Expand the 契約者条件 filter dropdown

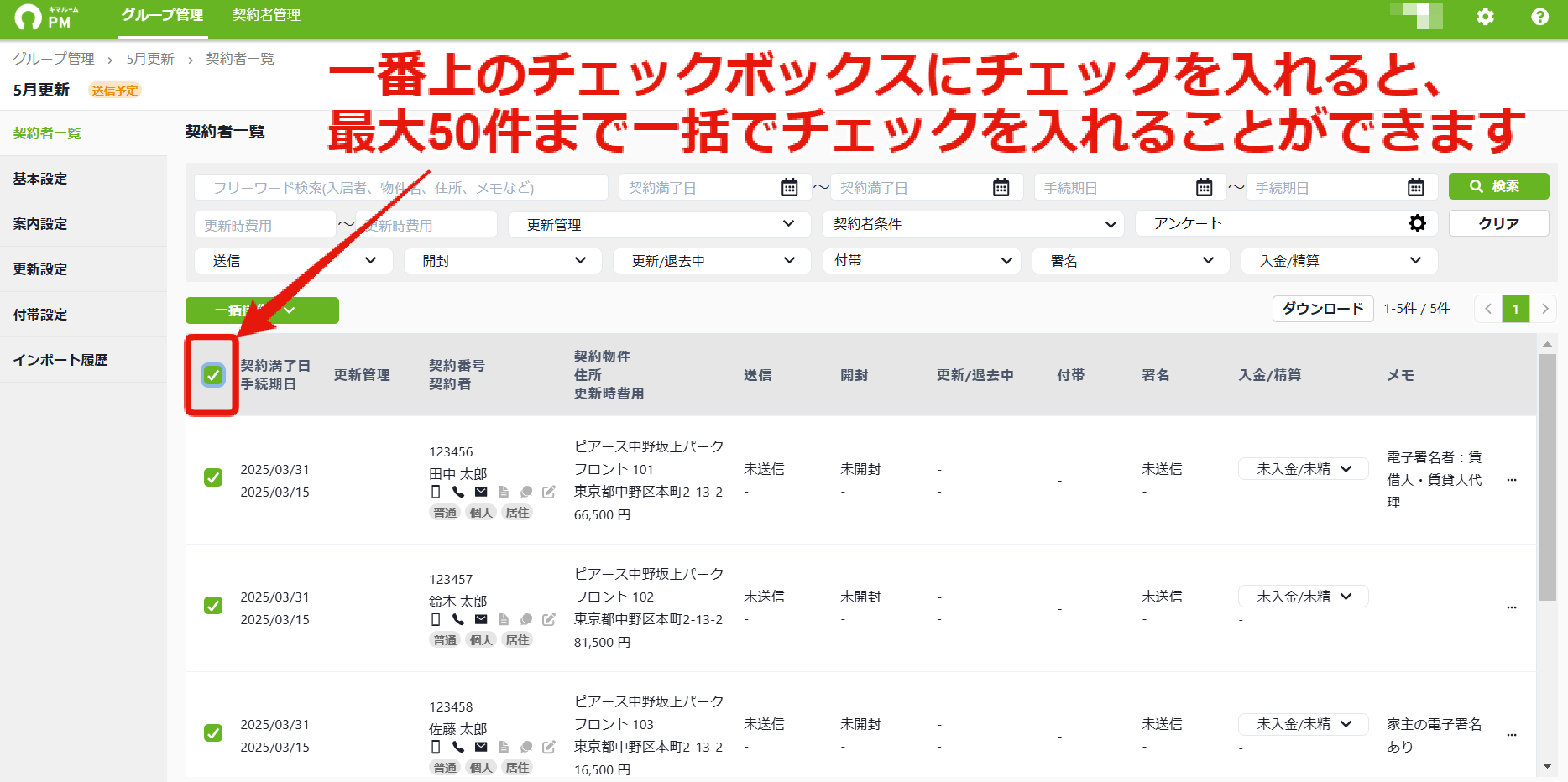973,224
